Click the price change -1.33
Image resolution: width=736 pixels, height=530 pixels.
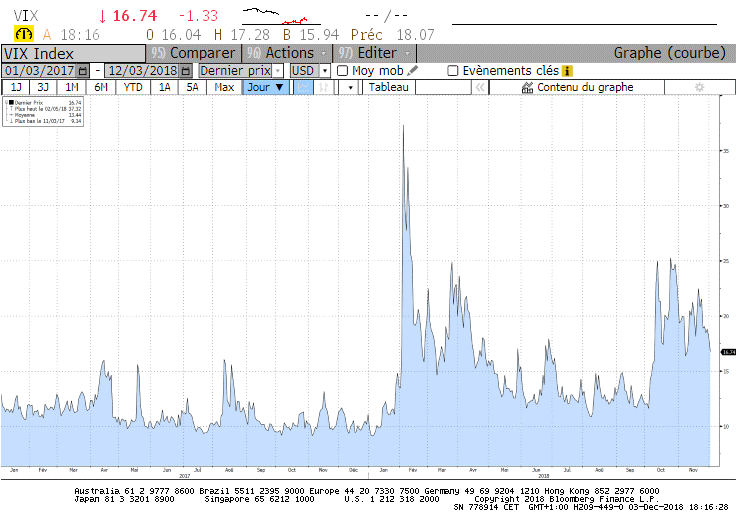click(x=199, y=16)
